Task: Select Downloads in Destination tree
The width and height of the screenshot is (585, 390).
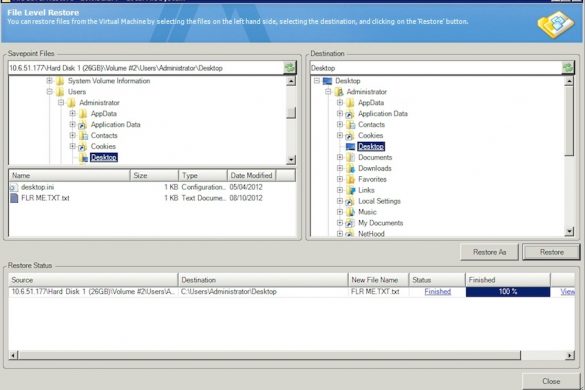Action: pyautogui.click(x=375, y=168)
